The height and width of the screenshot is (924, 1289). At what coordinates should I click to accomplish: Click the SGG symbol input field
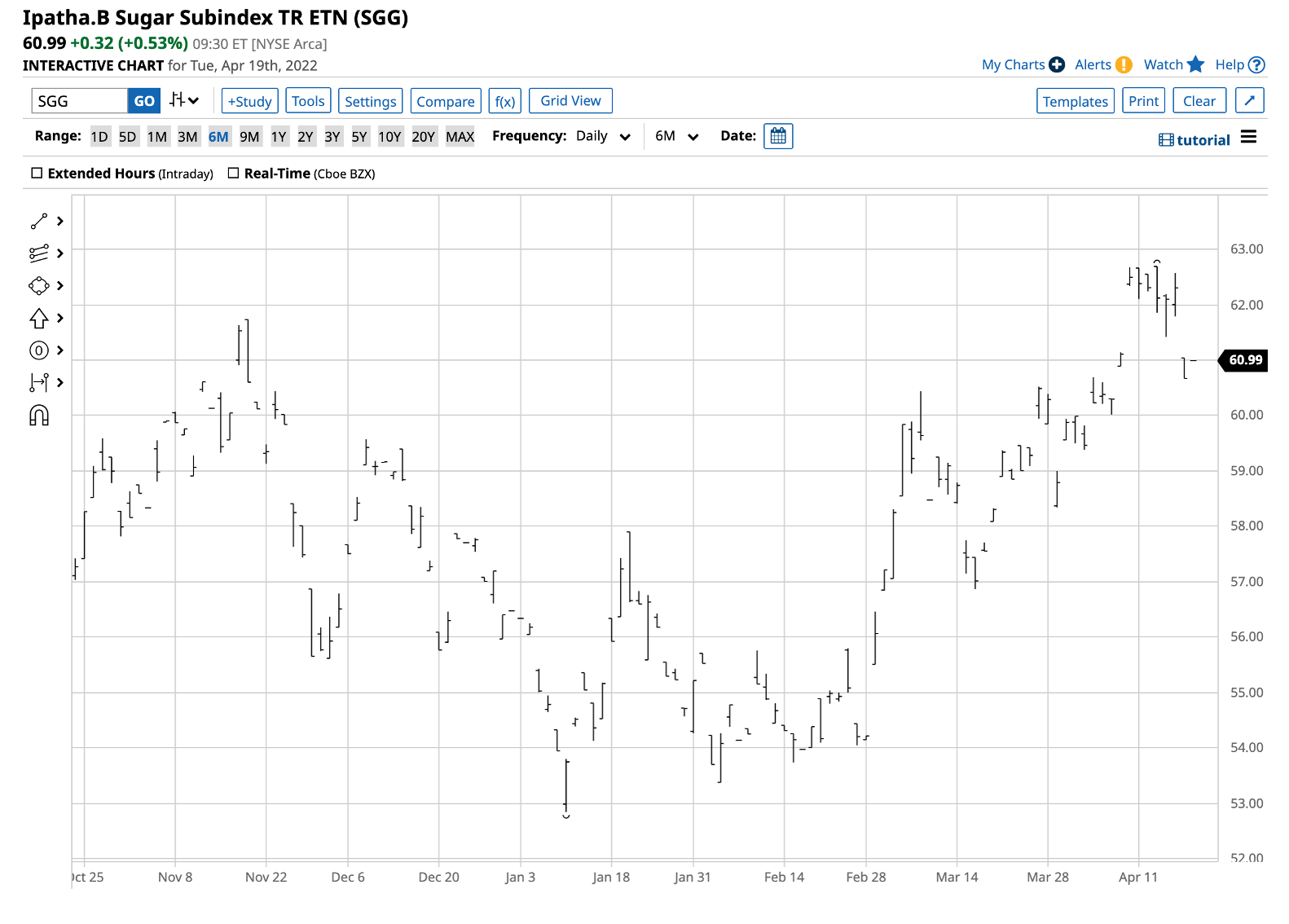click(80, 100)
